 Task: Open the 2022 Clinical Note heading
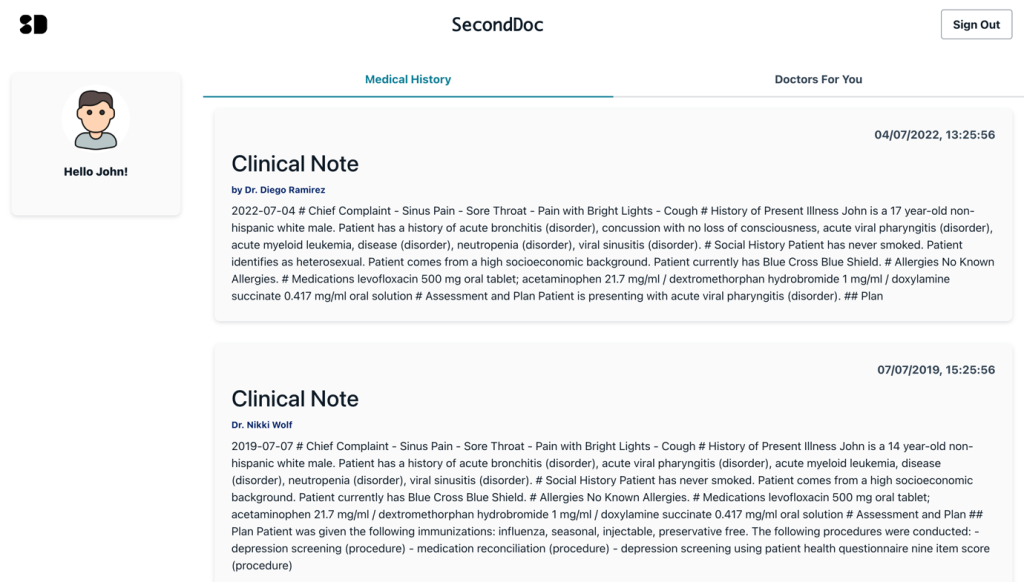pos(295,163)
